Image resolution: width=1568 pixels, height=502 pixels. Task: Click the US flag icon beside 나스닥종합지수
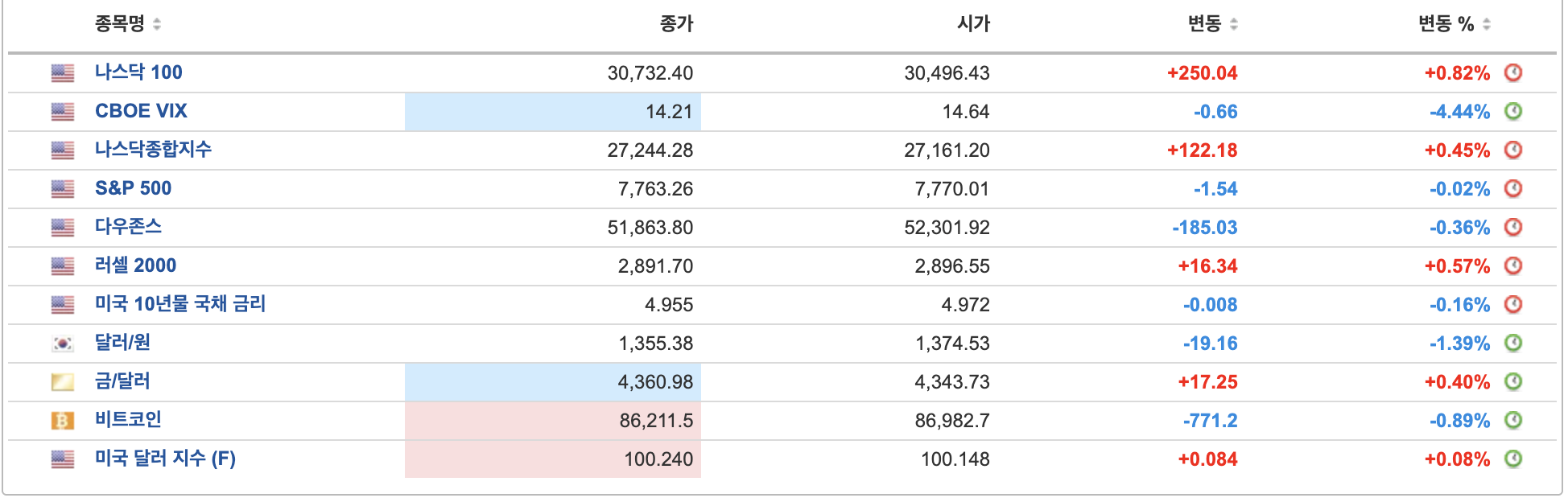(x=63, y=150)
